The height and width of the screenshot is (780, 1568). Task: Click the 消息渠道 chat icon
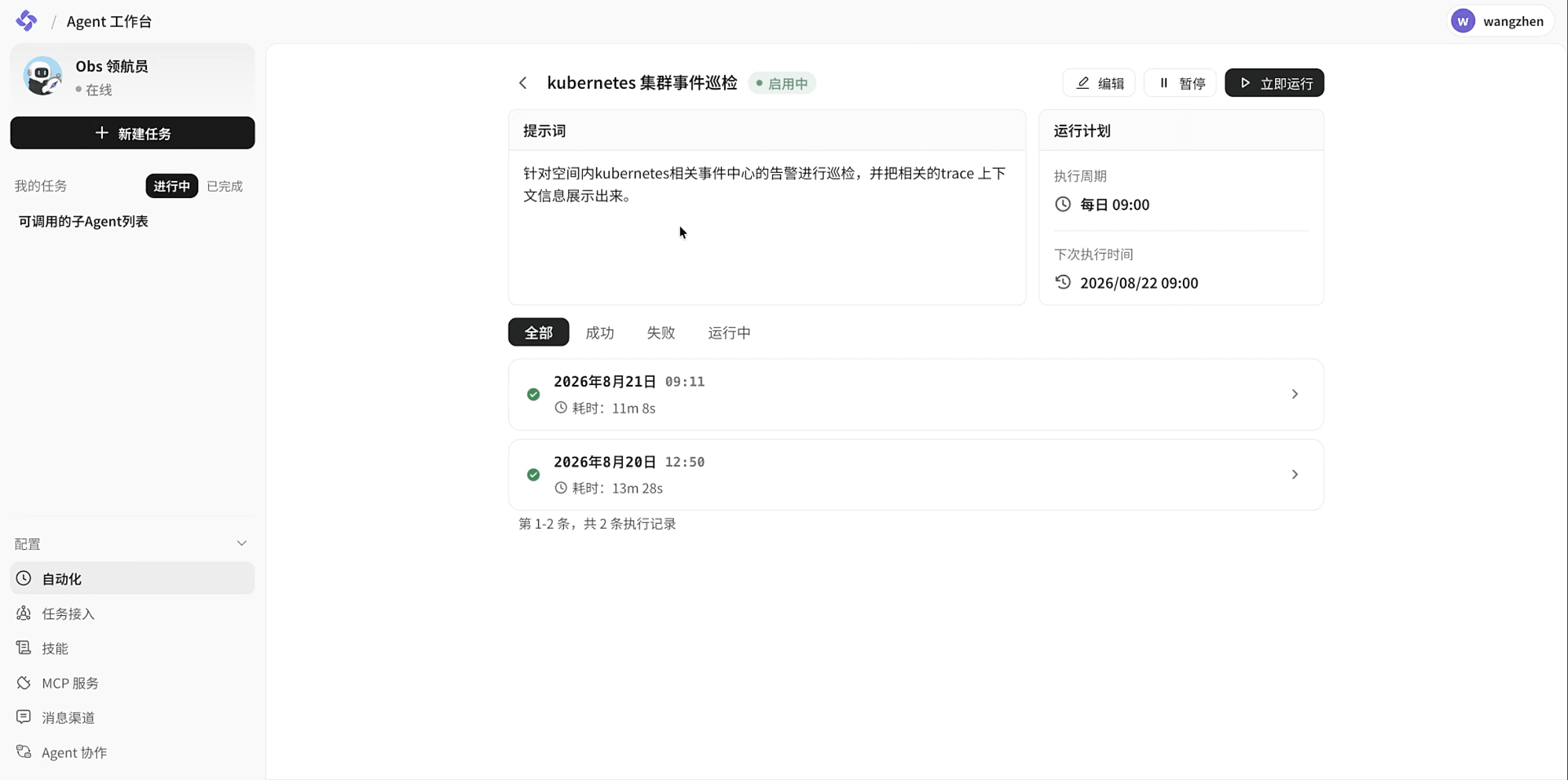[x=23, y=717]
